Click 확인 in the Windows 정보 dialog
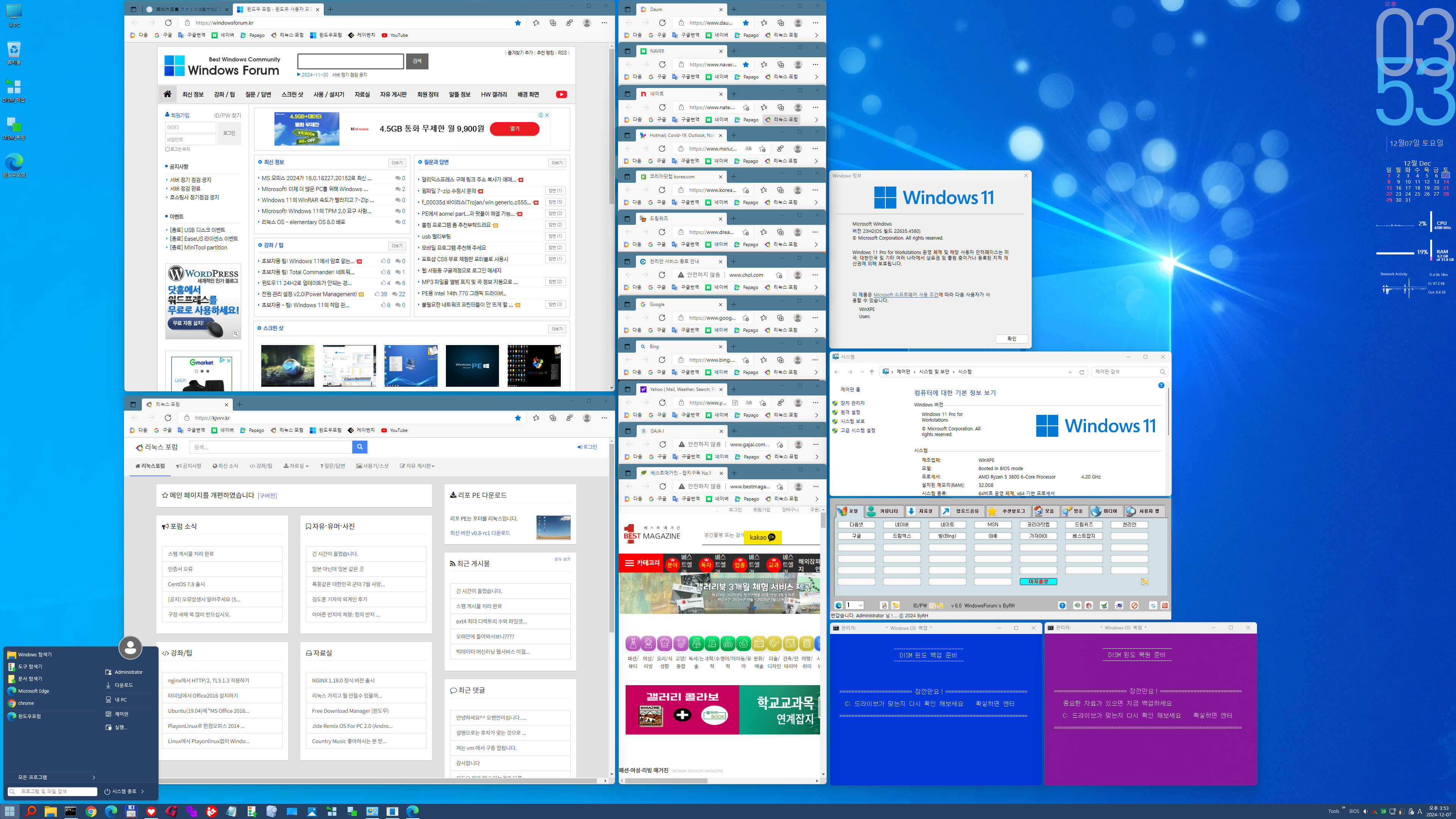This screenshot has width=1456, height=819. point(1011,339)
